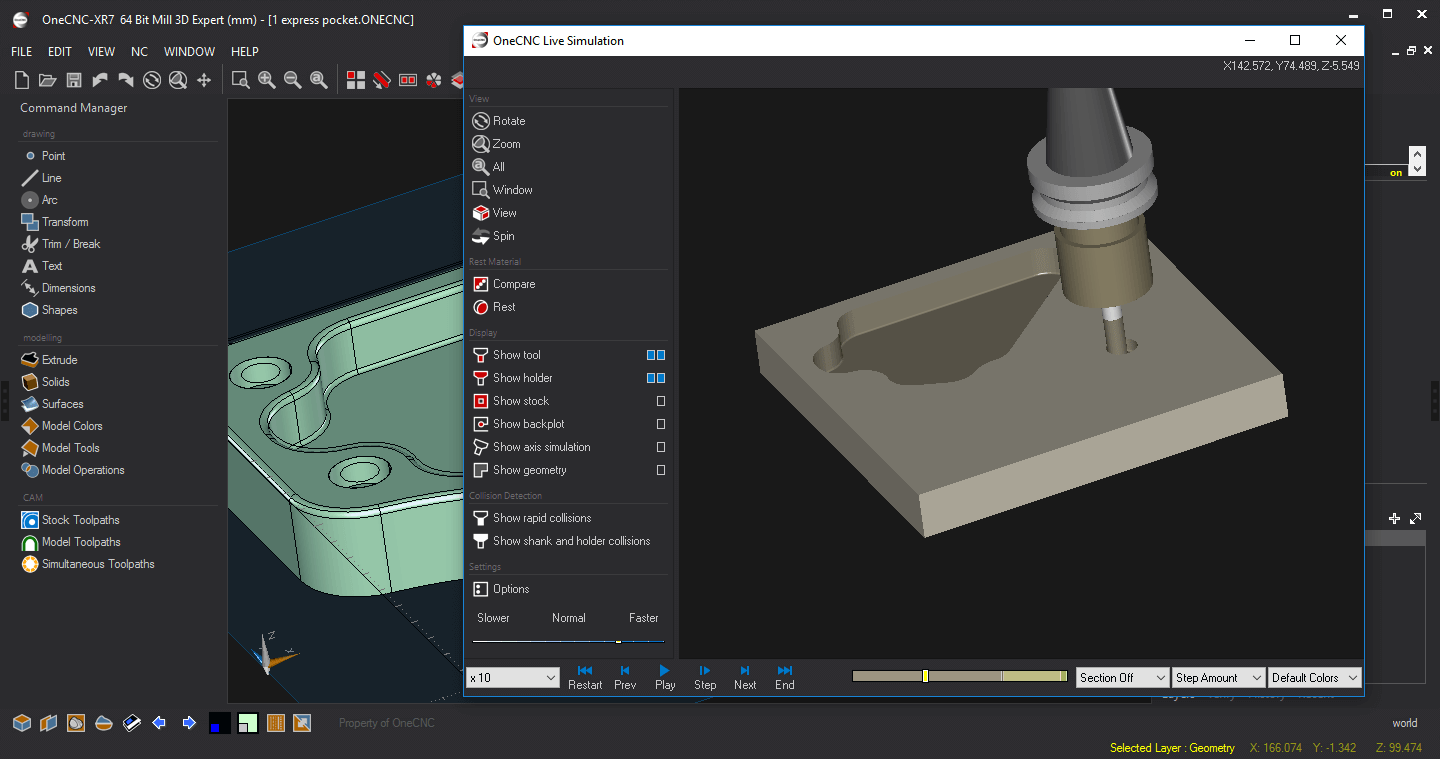Click the Undo arrow icon
This screenshot has height=759, width=1440.
99,81
